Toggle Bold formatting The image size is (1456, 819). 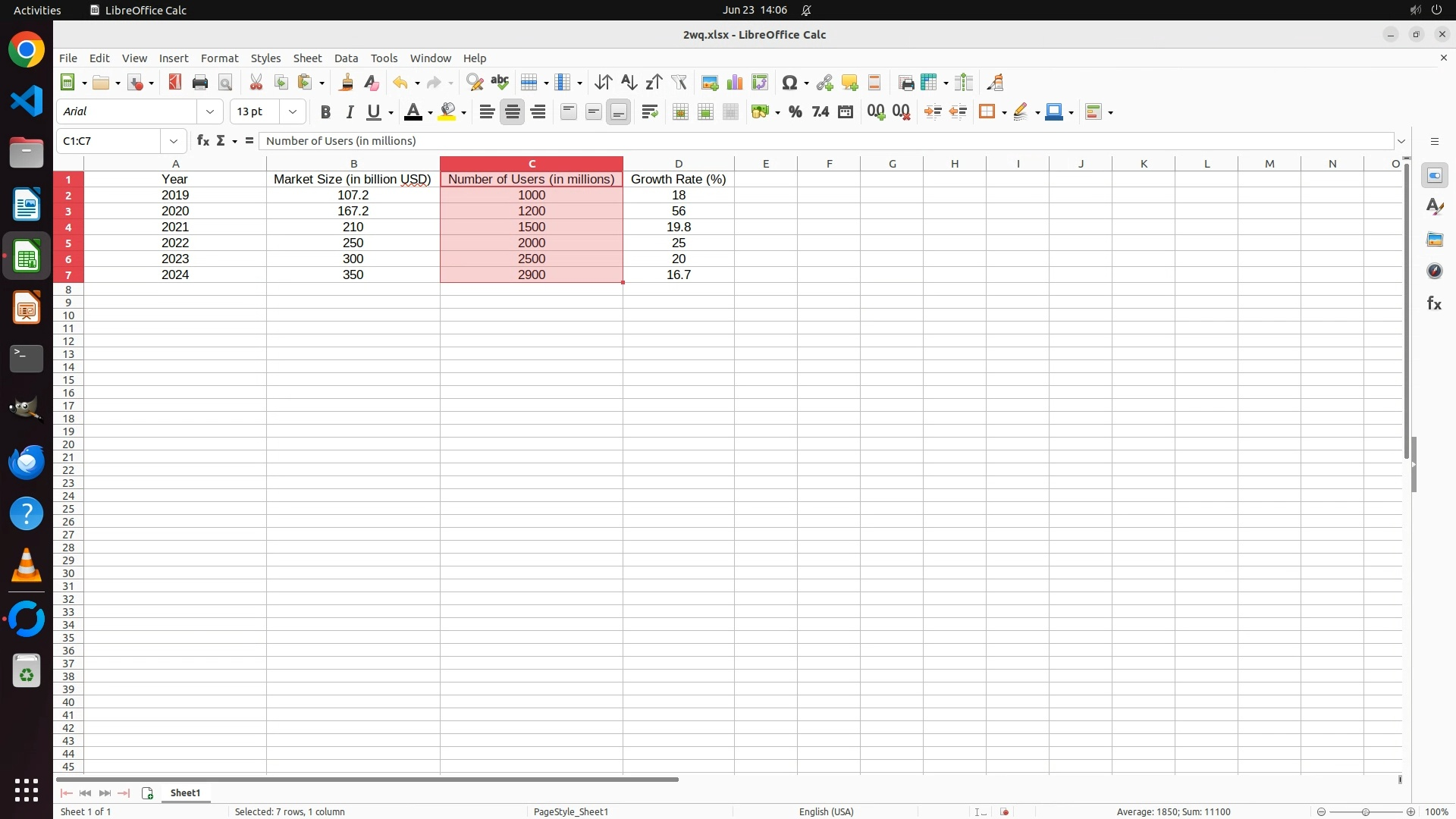325,112
